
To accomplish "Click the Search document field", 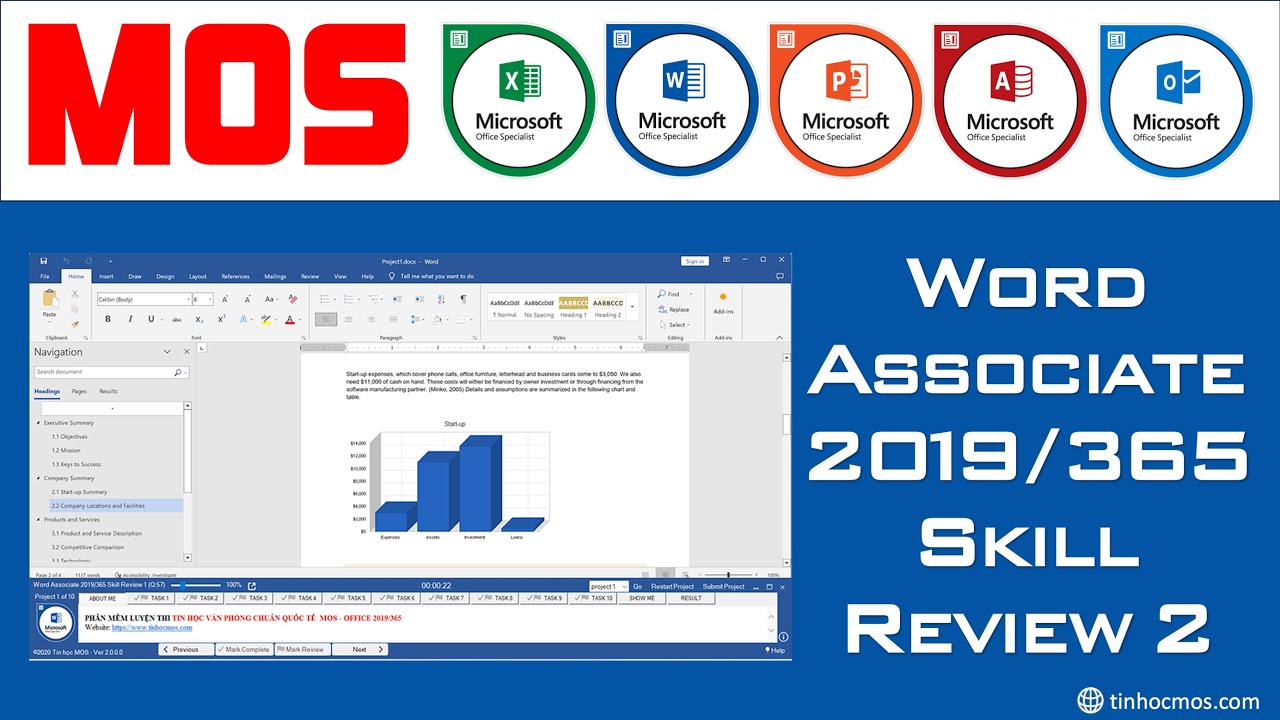I will click(x=111, y=372).
